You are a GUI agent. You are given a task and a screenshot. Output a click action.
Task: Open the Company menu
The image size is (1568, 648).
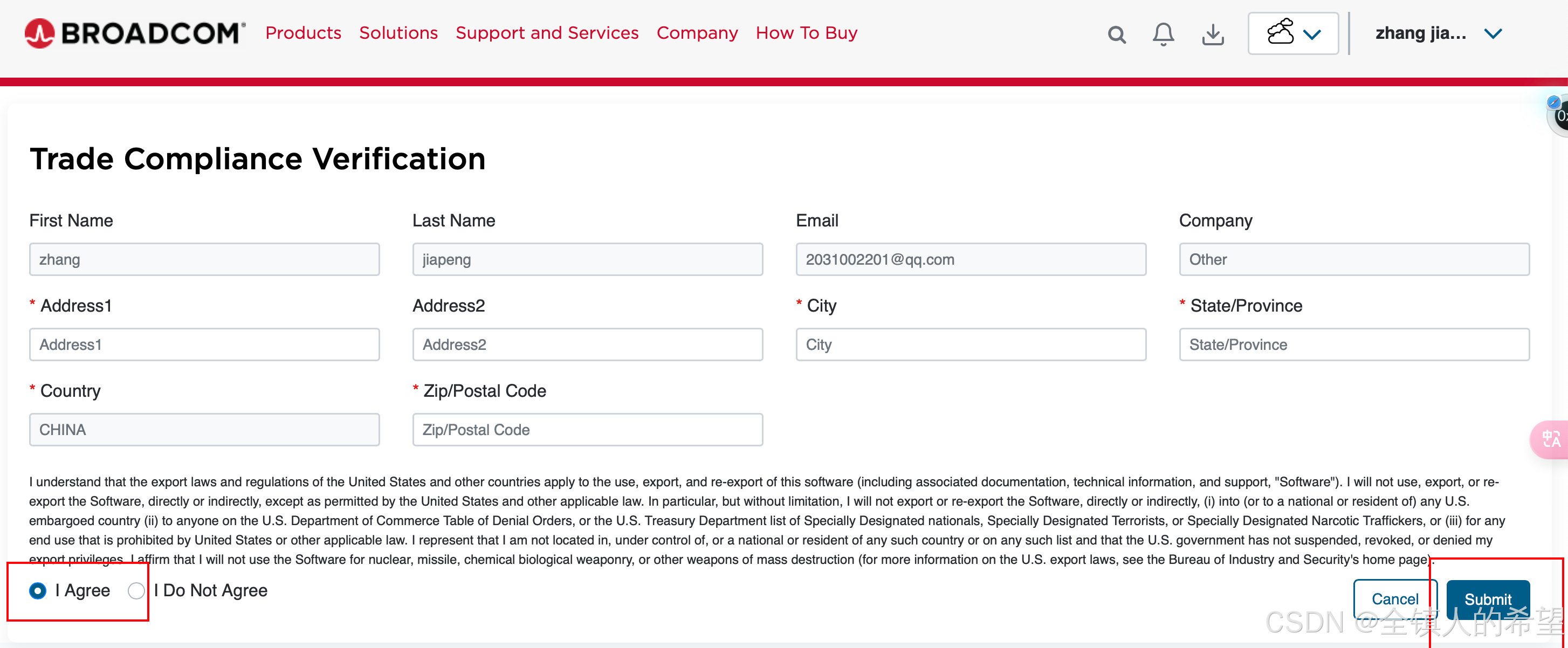click(697, 33)
